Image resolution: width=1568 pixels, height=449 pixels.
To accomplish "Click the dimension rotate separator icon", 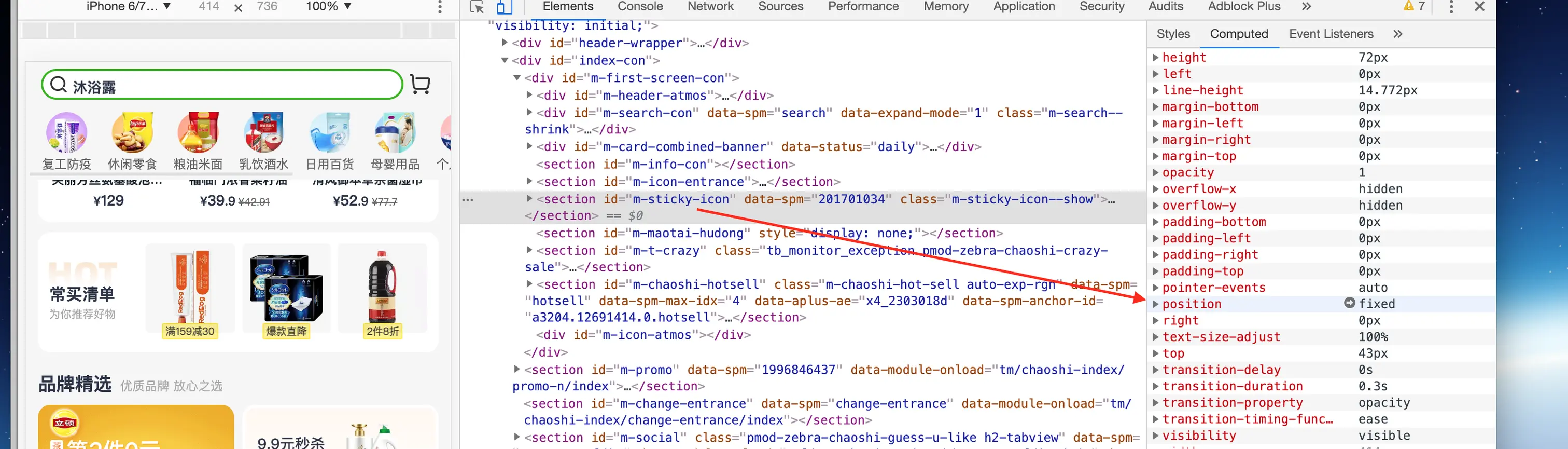I will [x=238, y=8].
